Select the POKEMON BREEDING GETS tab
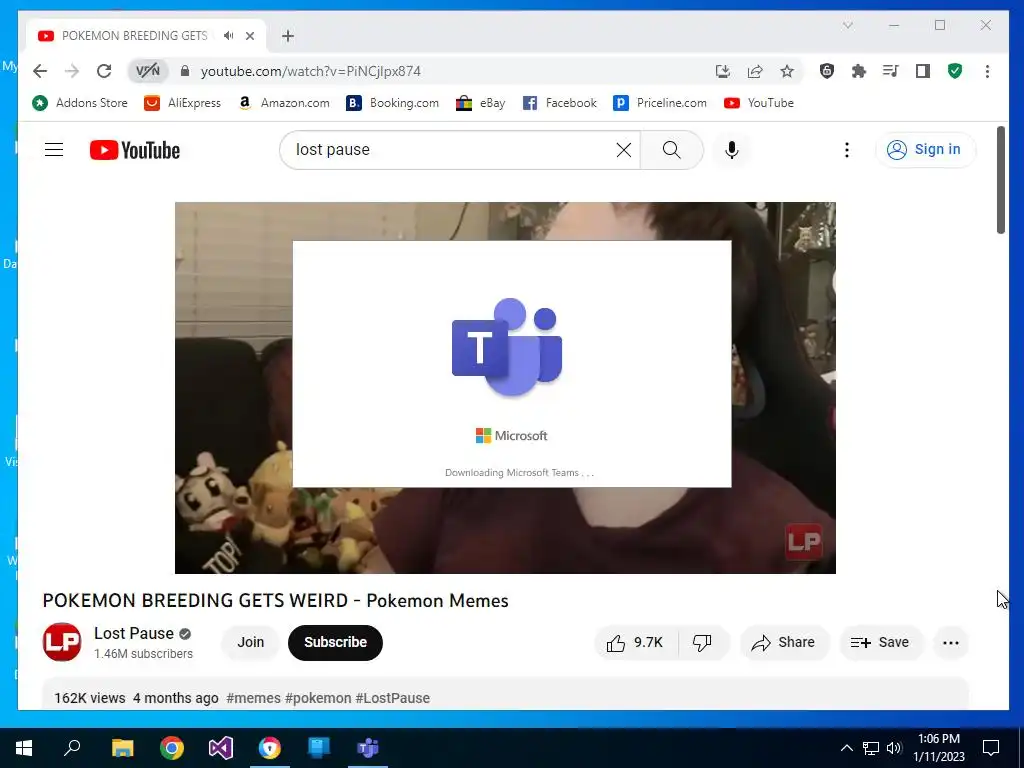Screen dimensions: 1024x768 135,36
